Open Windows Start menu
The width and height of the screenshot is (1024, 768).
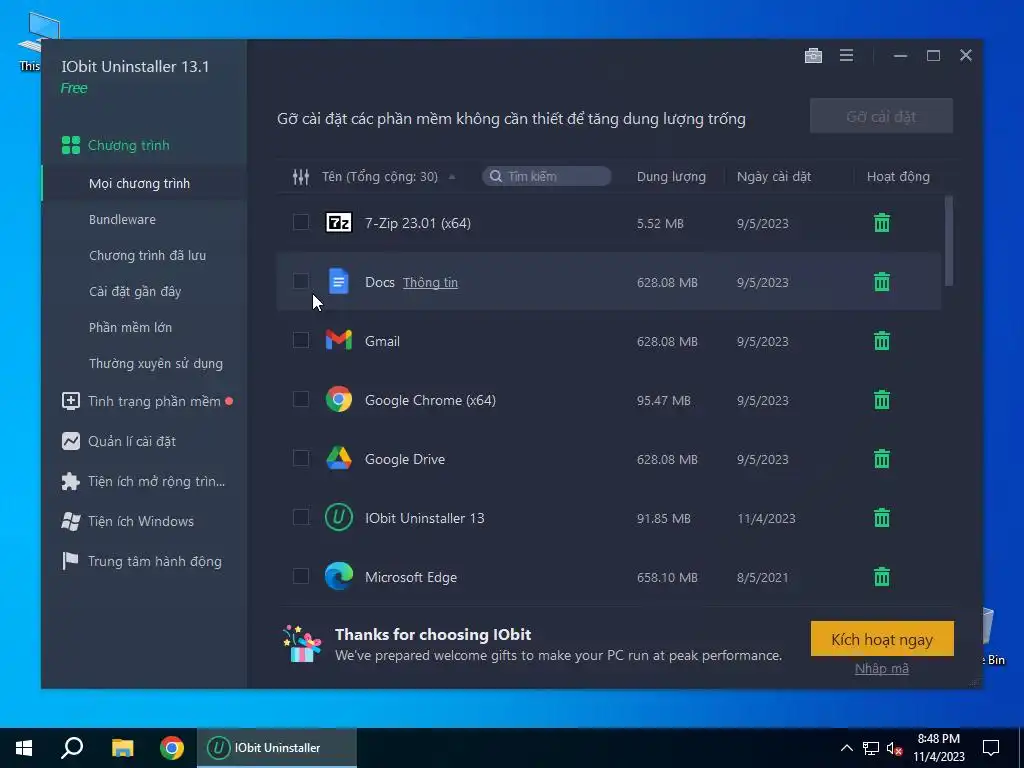[24, 748]
